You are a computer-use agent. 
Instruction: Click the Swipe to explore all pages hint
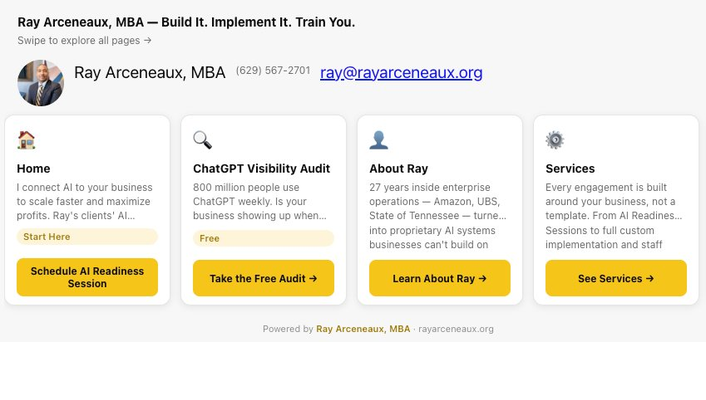click(84, 41)
